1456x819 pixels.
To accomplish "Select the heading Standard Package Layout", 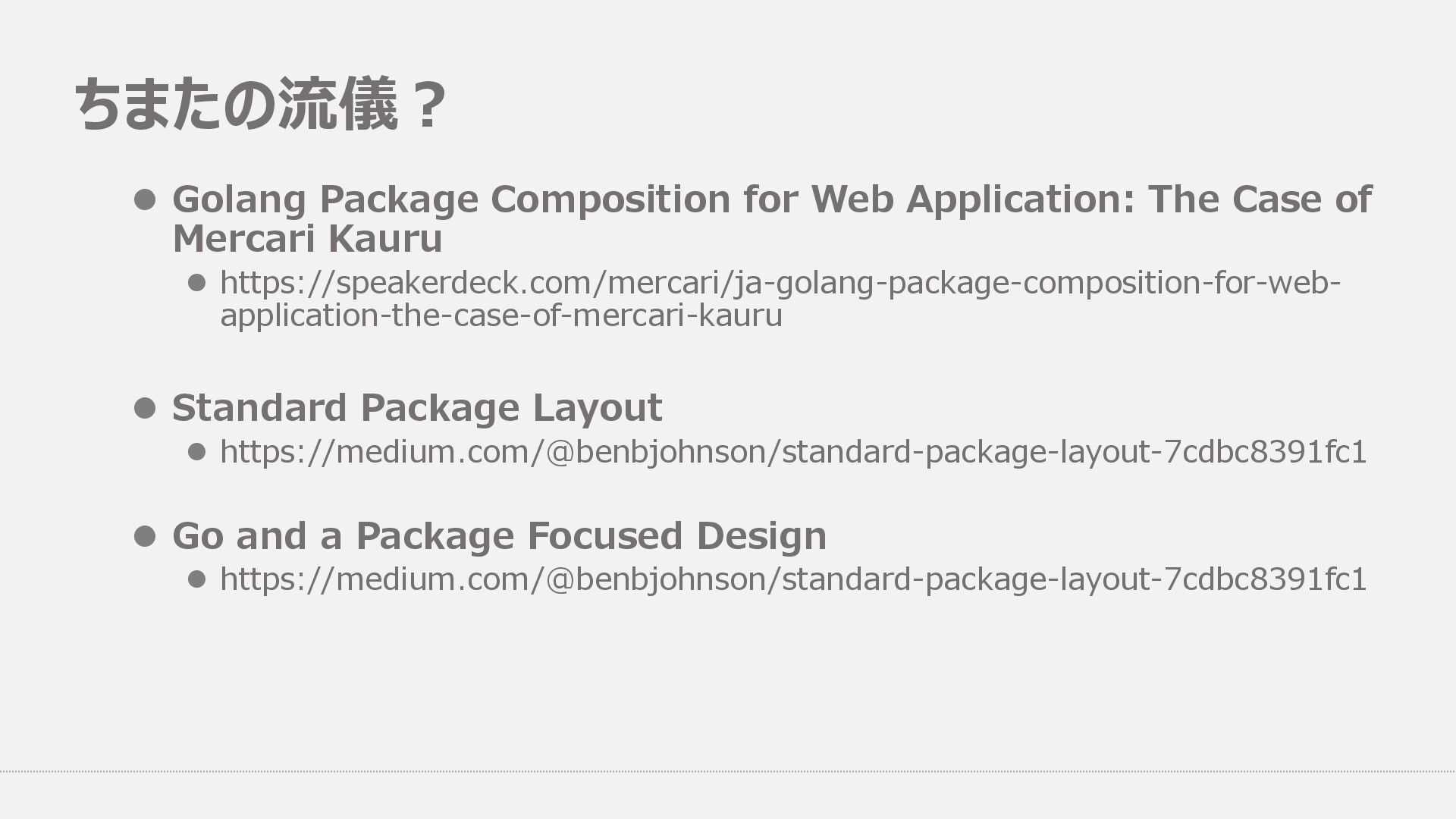I will tap(416, 408).
